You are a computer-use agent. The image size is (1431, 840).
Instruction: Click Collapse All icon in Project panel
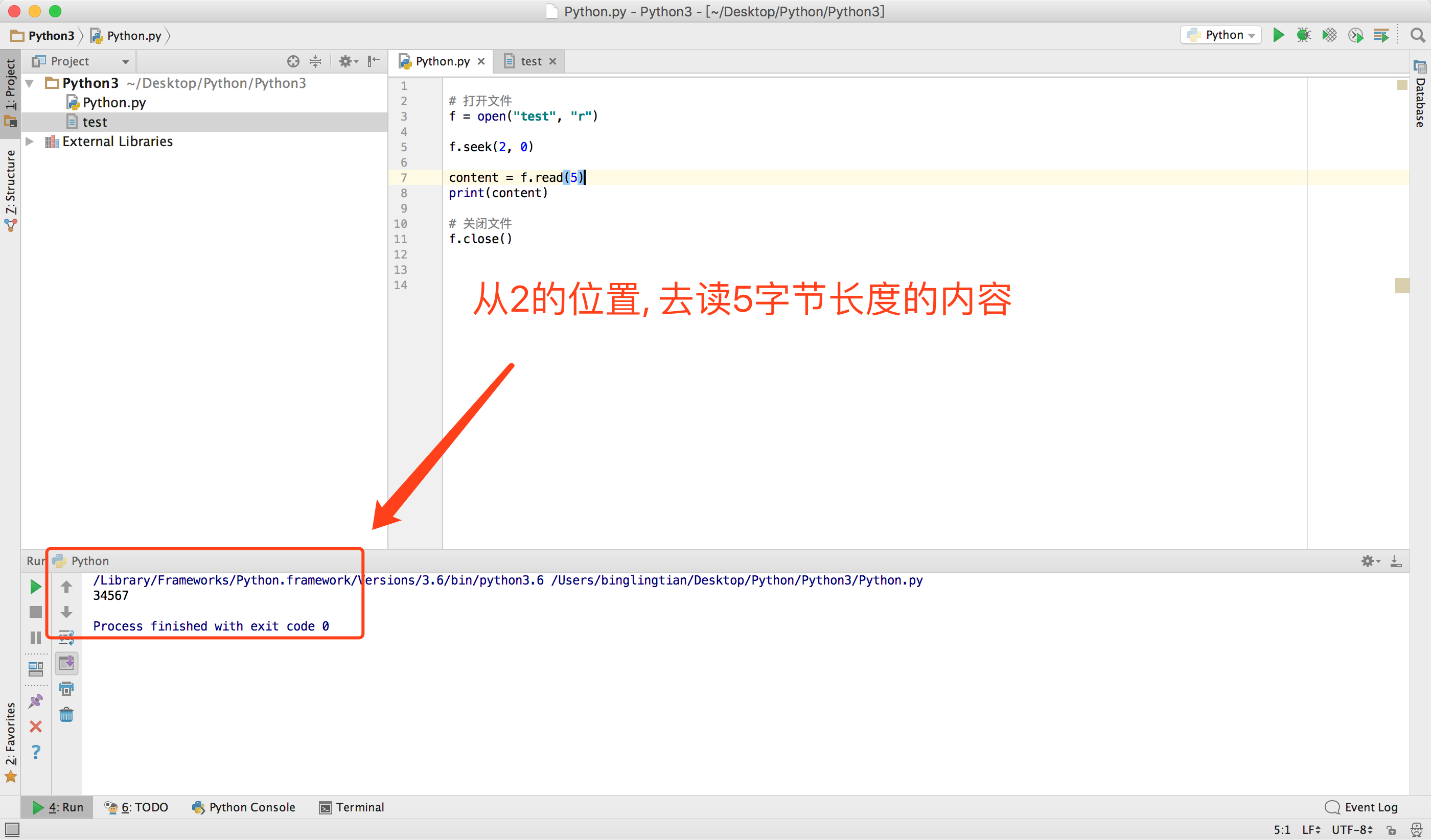pos(315,61)
